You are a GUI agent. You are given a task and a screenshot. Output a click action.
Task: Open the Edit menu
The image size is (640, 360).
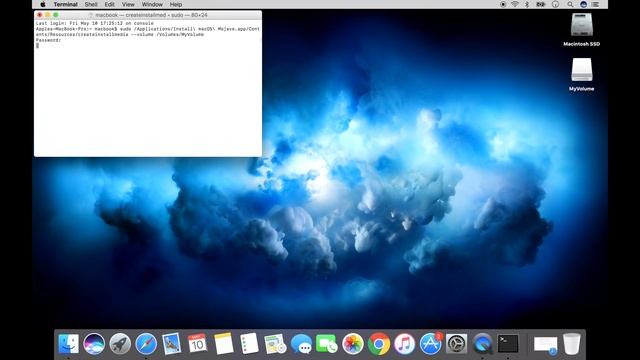click(109, 4)
